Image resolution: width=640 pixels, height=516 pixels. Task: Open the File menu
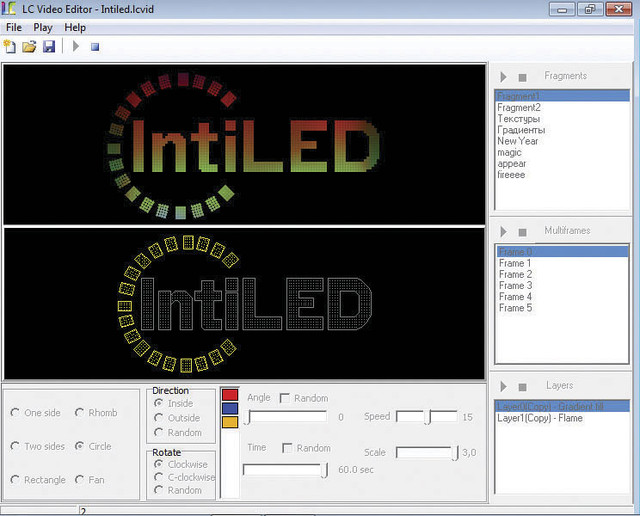(x=14, y=27)
